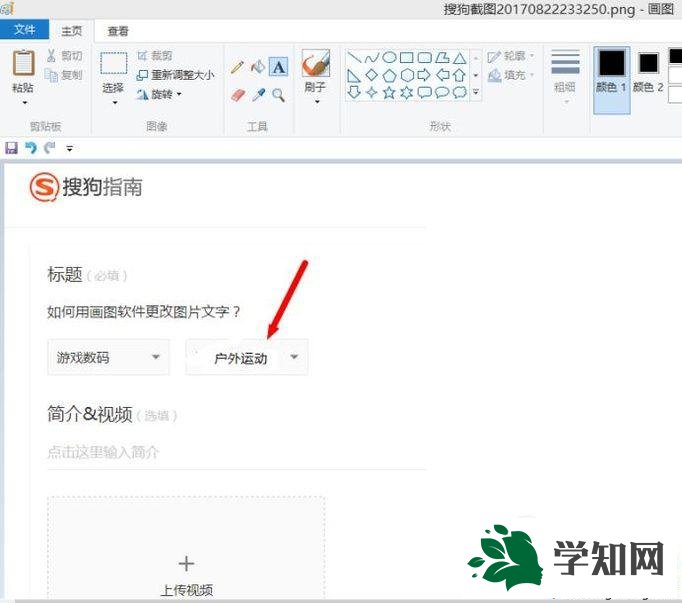Choose the Four-point star shape
This screenshot has height=603, width=682.
click(x=371, y=92)
